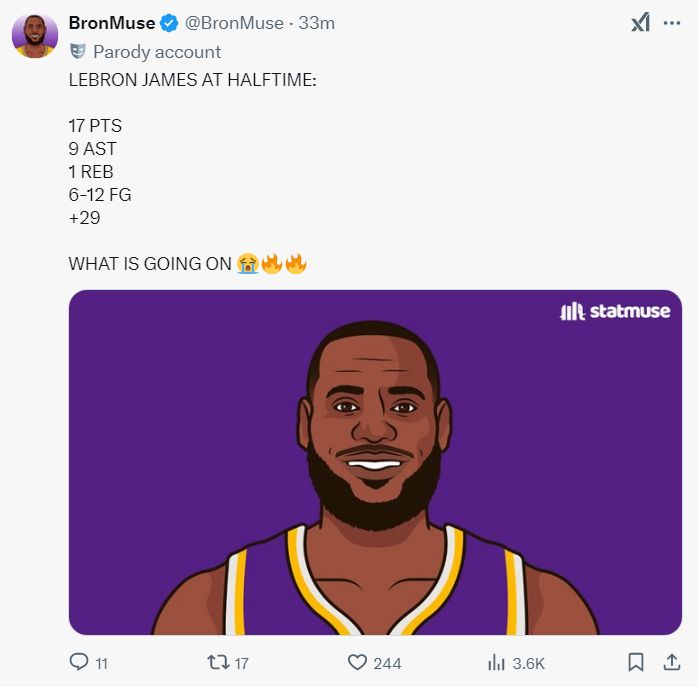Click the share upload-arrow icon

pos(672,662)
